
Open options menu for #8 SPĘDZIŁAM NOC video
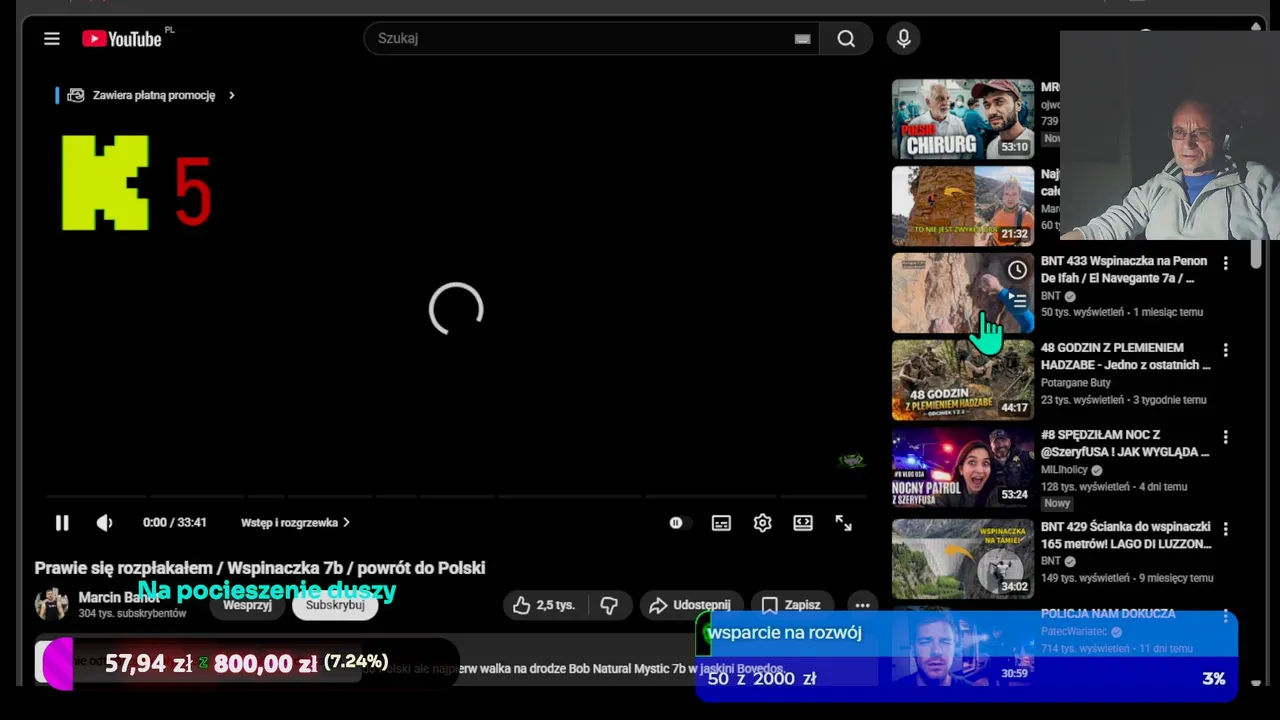pyautogui.click(x=1226, y=437)
